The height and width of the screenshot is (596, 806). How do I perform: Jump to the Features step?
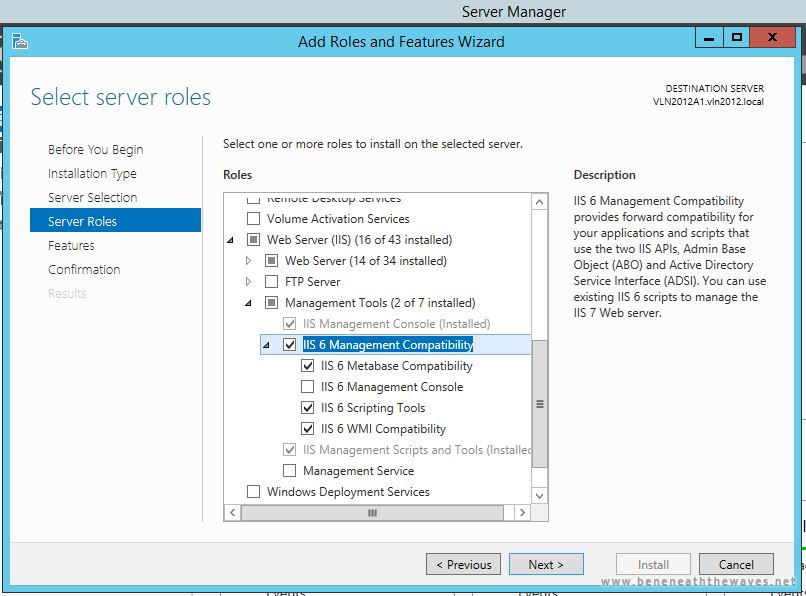click(x=71, y=245)
